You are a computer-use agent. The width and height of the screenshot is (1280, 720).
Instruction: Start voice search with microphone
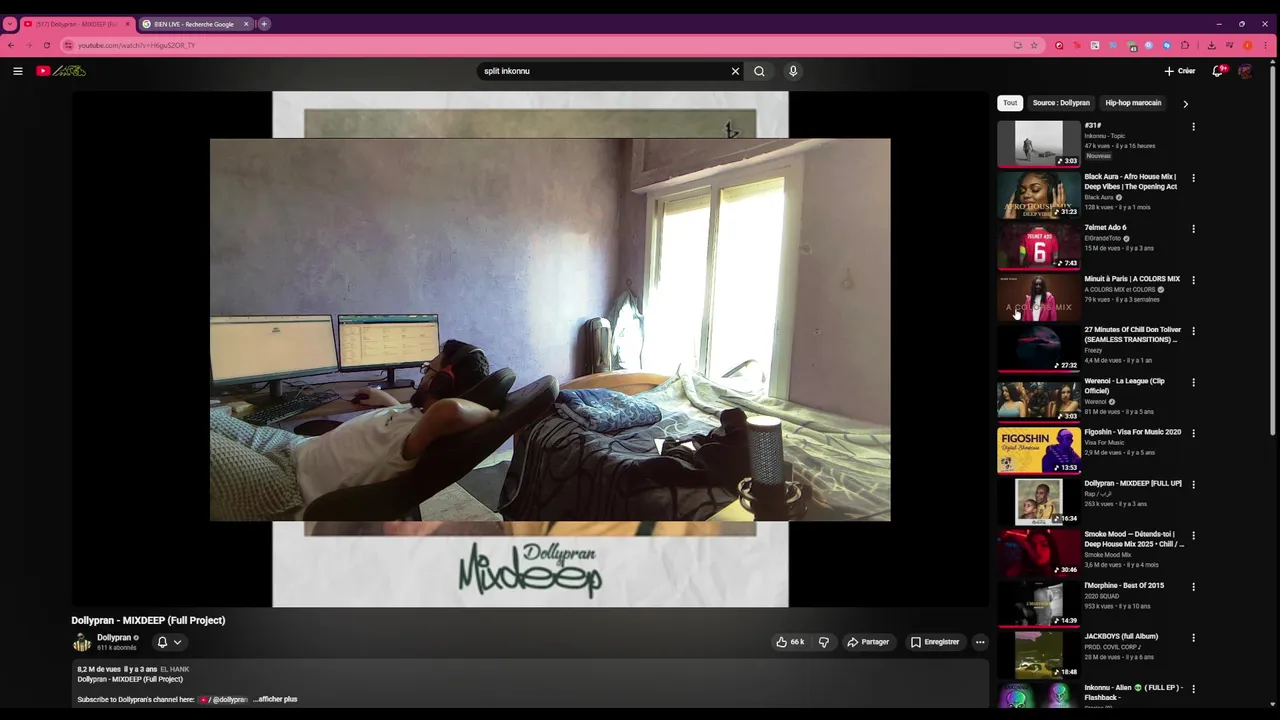point(793,71)
